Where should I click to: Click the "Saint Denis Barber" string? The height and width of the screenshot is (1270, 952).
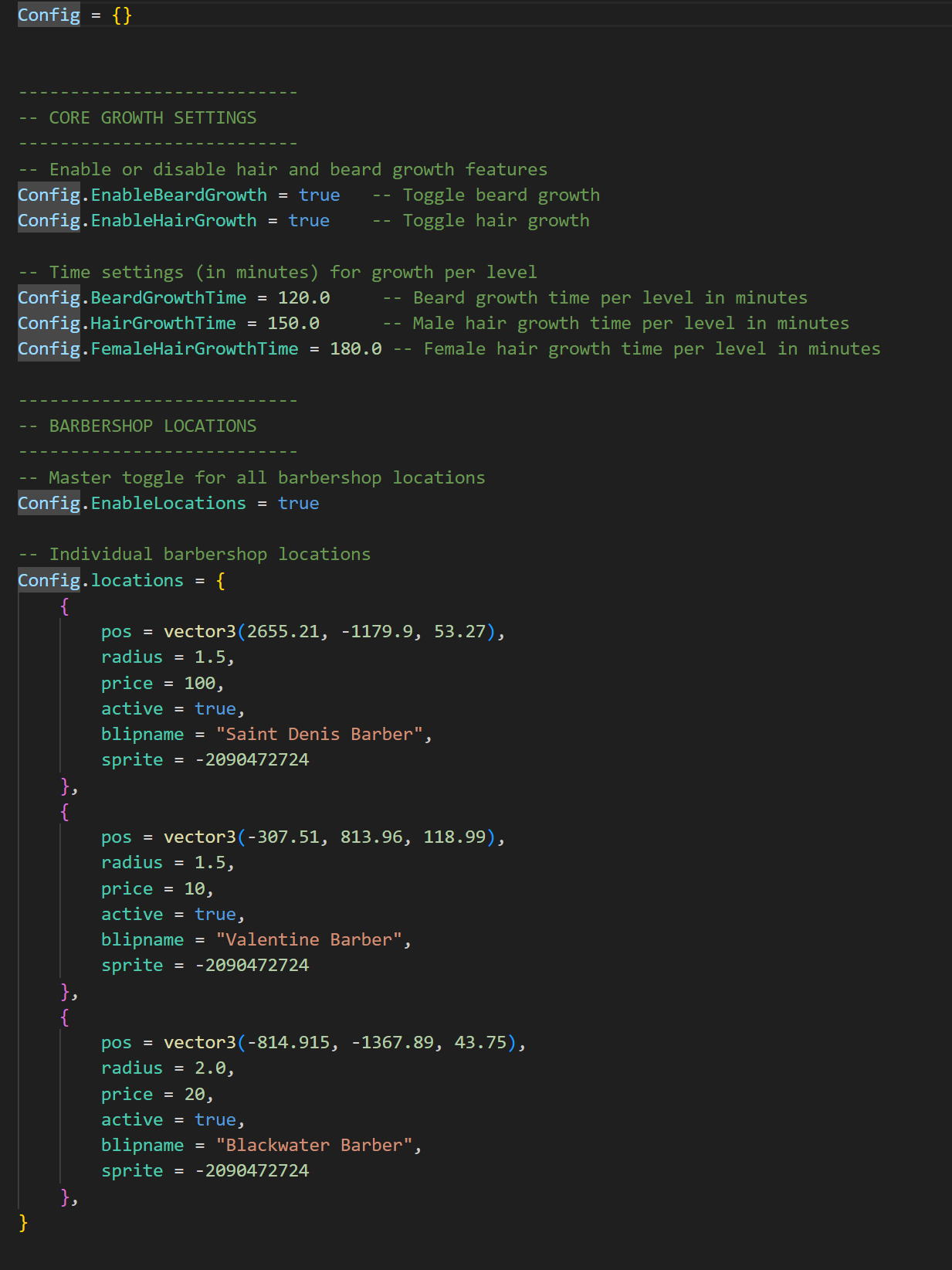(320, 734)
